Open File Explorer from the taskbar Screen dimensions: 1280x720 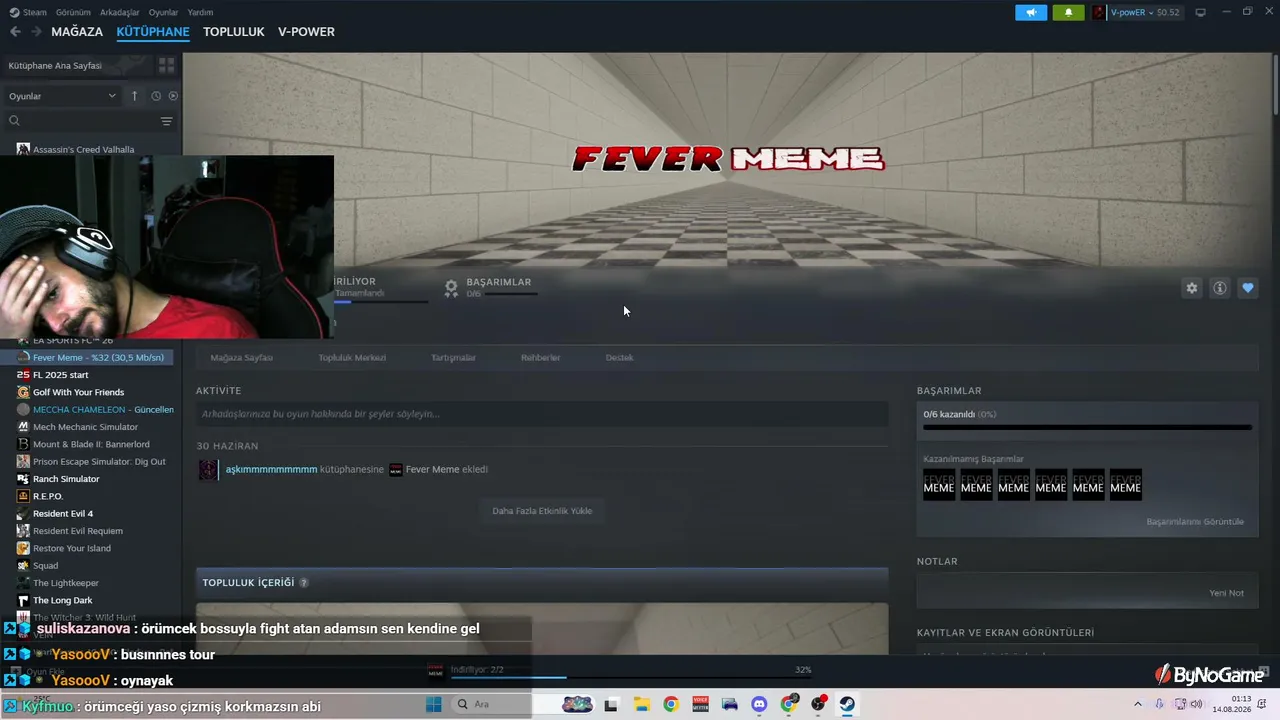(641, 704)
